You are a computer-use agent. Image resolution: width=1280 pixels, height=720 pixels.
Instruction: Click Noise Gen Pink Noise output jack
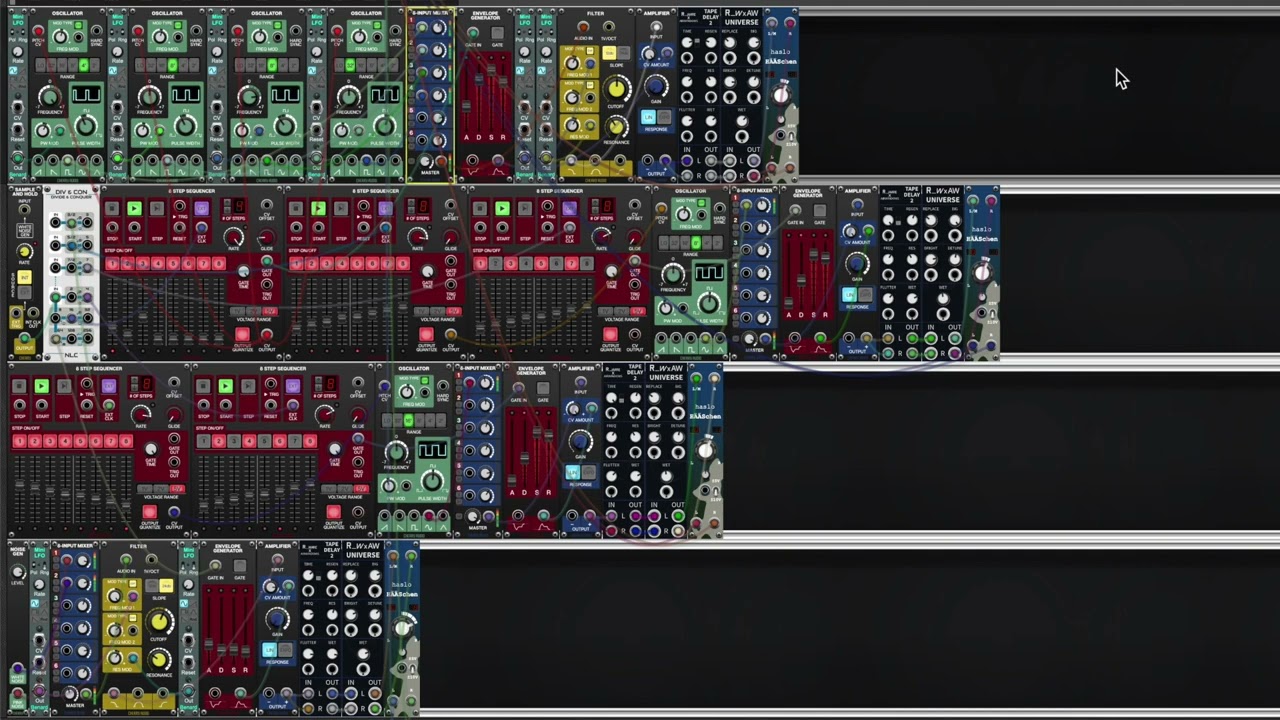pos(17,694)
